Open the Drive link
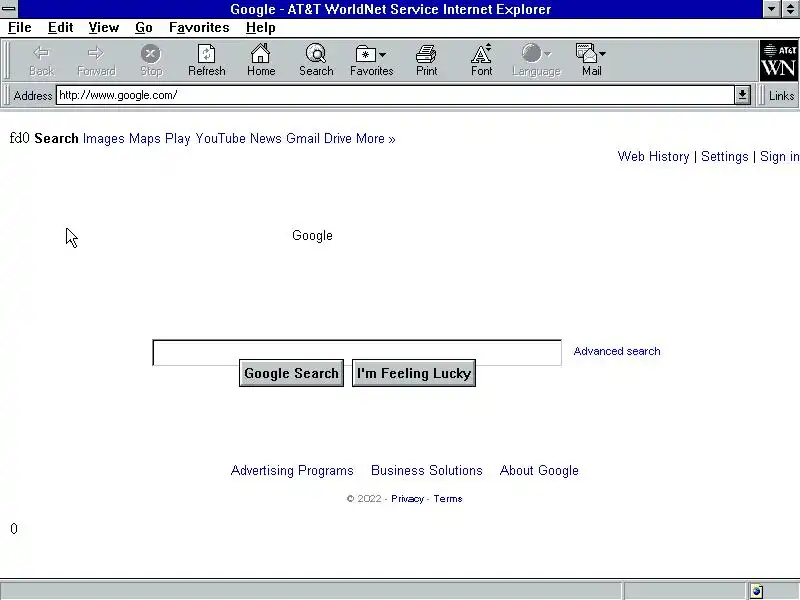Screen dimensions: 800x600 [338, 139]
